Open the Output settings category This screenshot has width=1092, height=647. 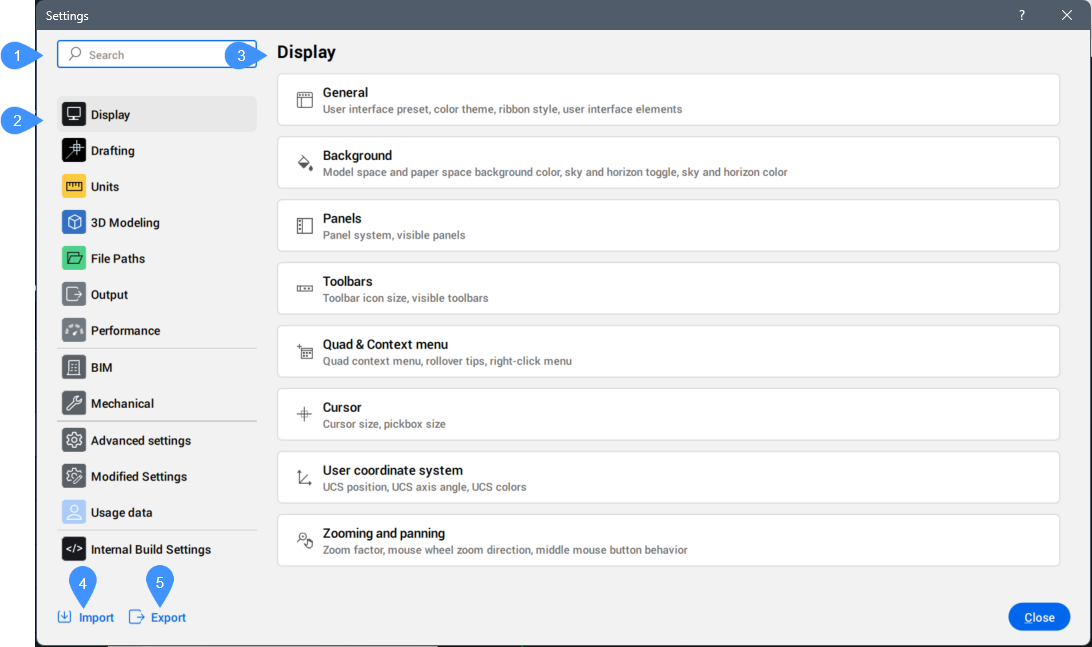pyautogui.click(x=109, y=295)
